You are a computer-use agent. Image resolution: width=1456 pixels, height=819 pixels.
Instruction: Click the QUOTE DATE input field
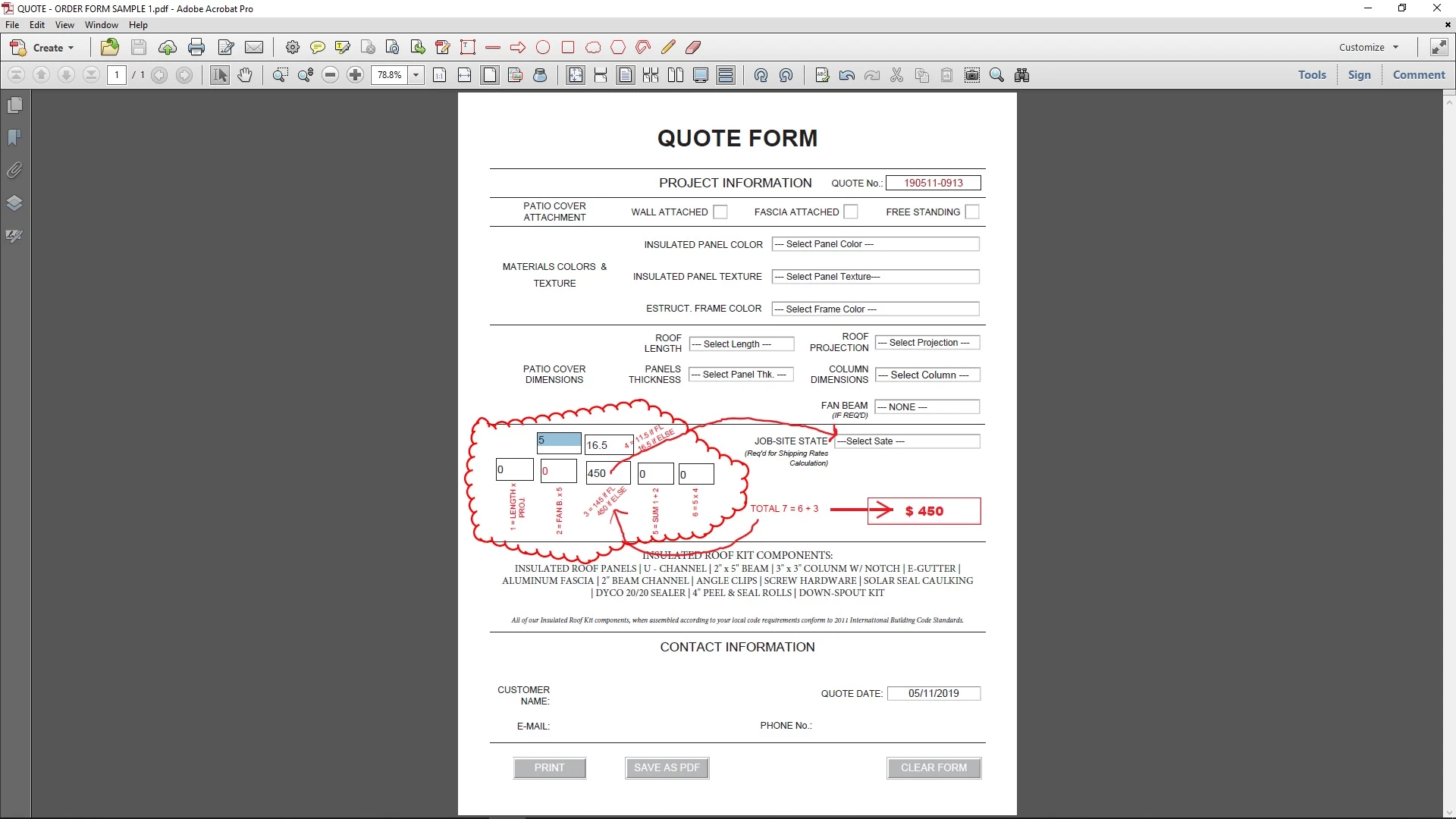coord(934,693)
